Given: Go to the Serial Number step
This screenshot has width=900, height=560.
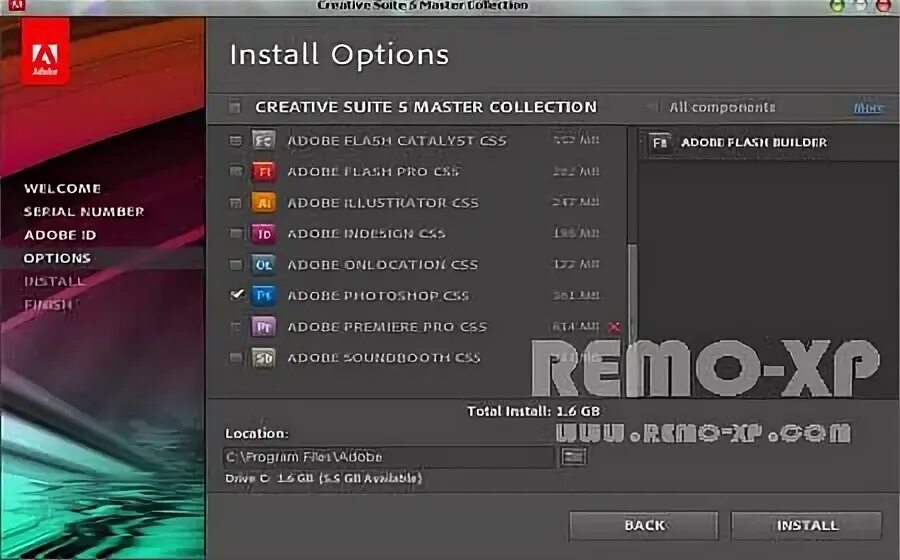Looking at the screenshot, I should [84, 211].
